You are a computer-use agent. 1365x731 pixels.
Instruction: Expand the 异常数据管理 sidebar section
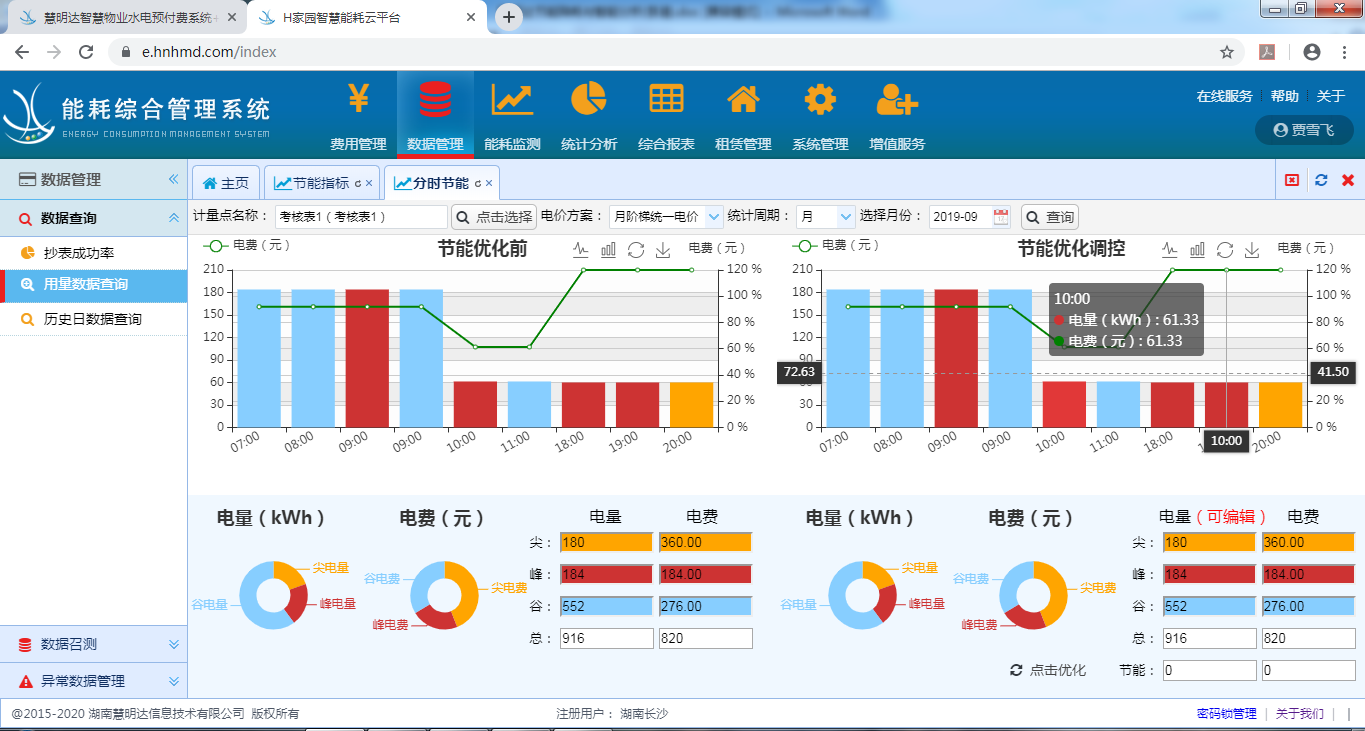pos(93,681)
